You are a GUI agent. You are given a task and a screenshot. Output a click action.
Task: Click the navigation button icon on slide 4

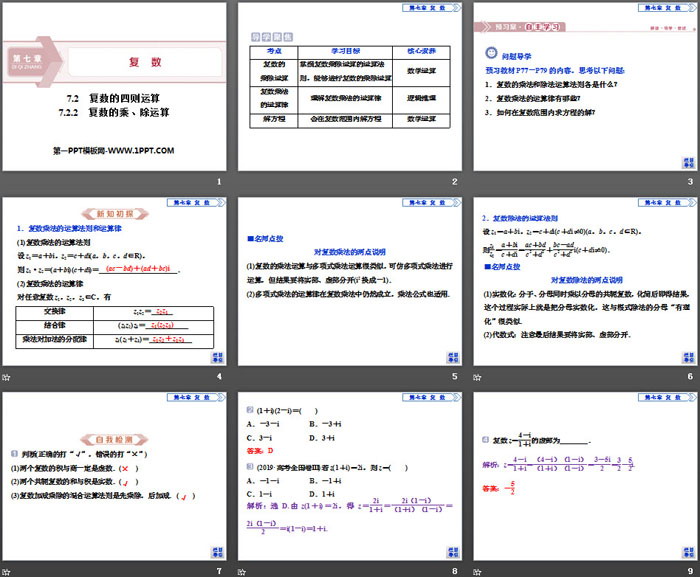pos(214,355)
